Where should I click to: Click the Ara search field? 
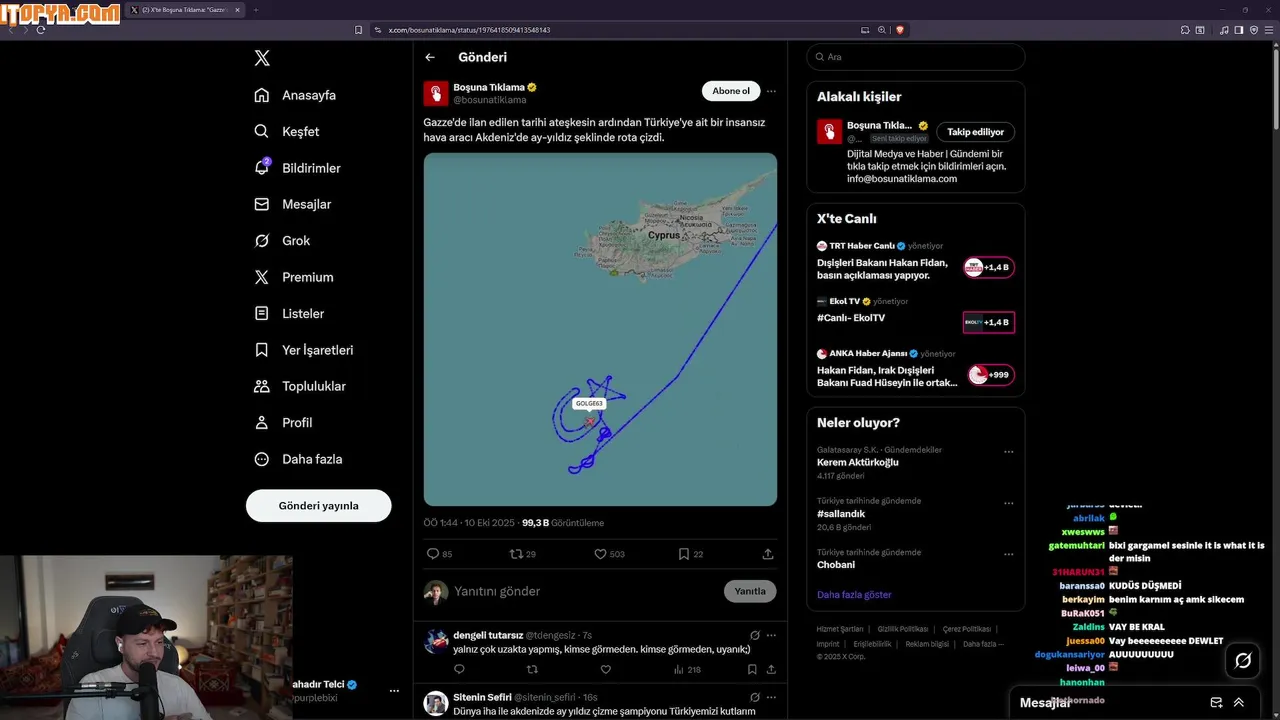[x=915, y=57]
